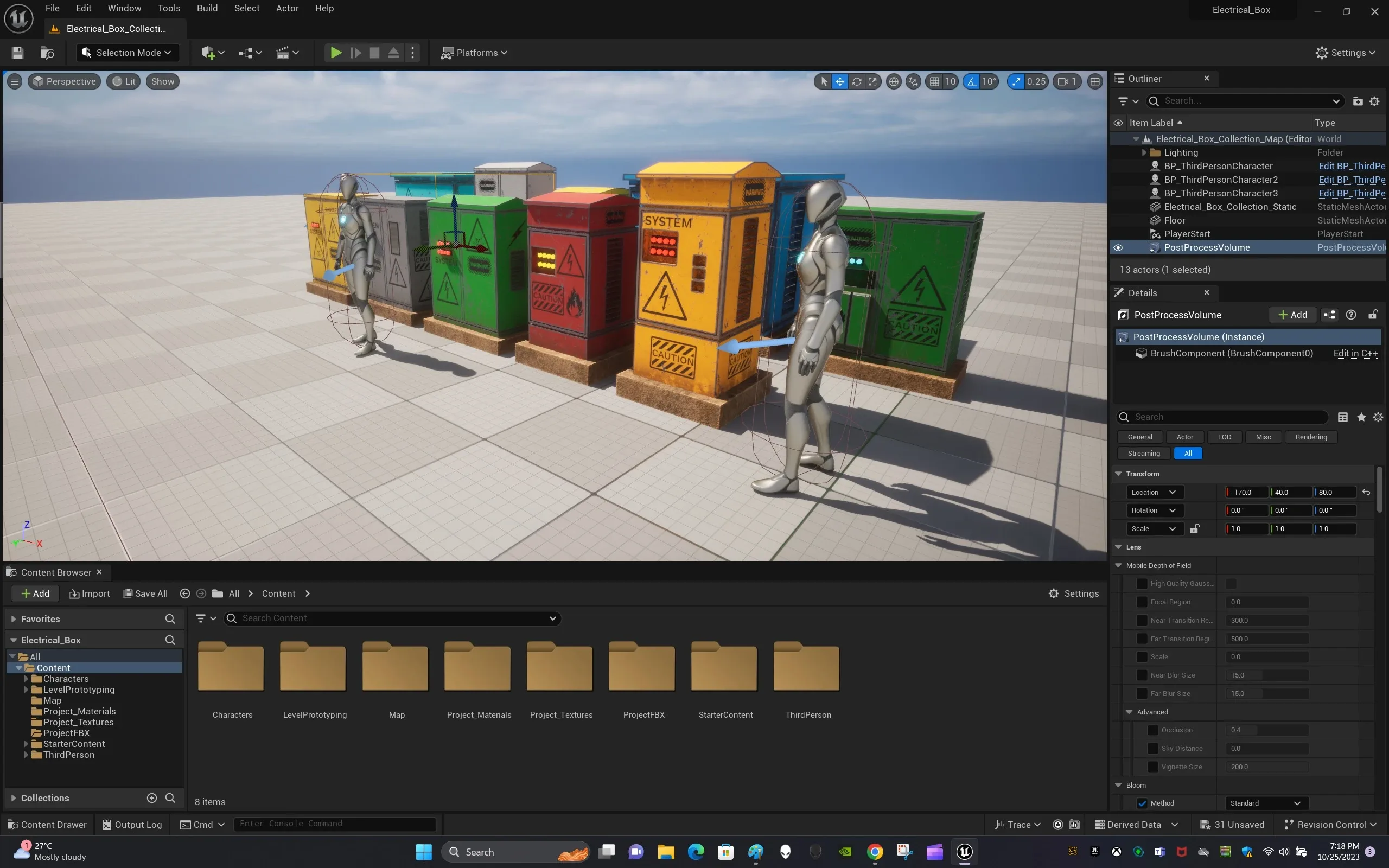The width and height of the screenshot is (1389, 868).
Task: Save the current level with the floppy icon
Action: click(x=17, y=53)
